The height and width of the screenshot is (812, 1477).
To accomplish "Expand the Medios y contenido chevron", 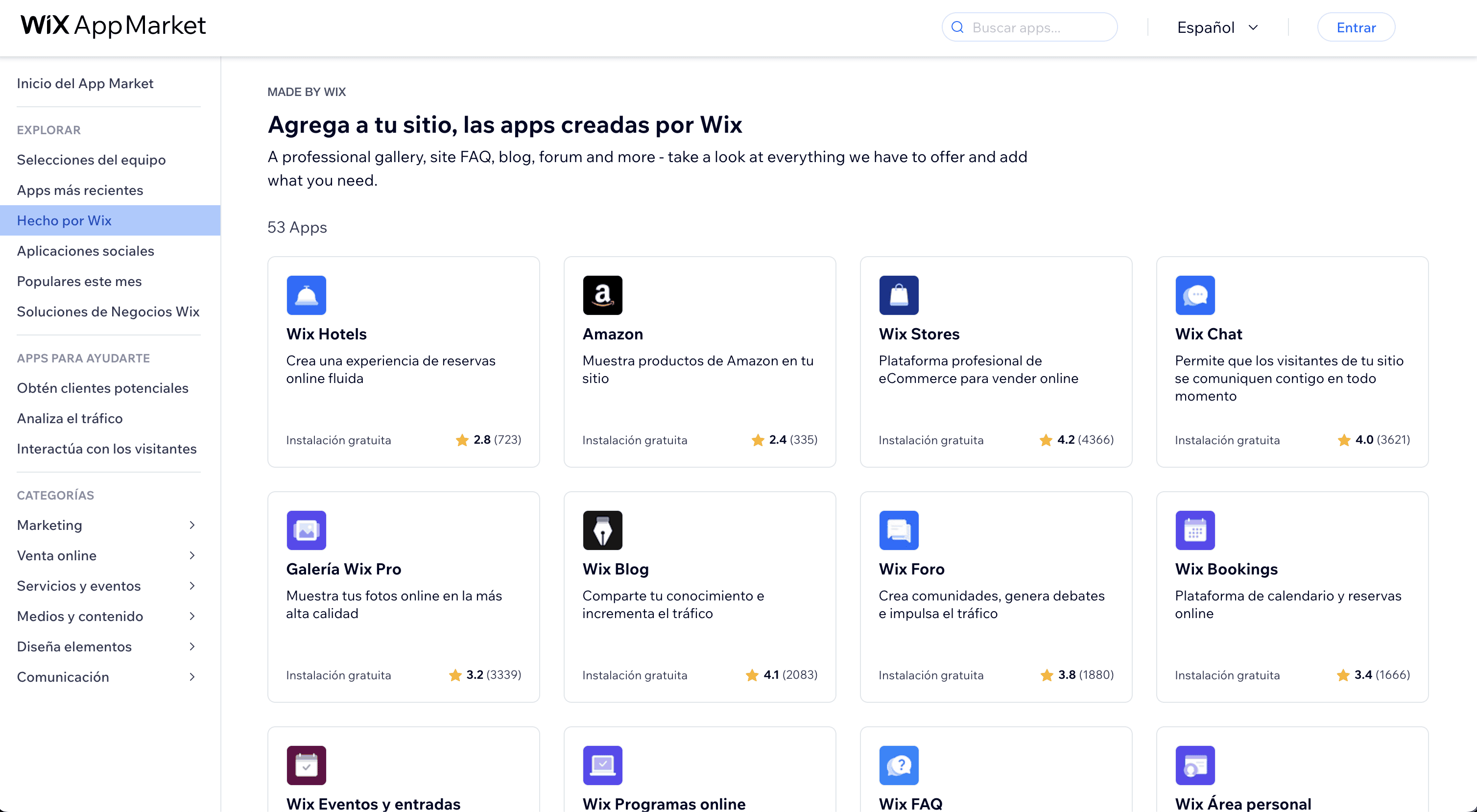I will click(x=192, y=616).
